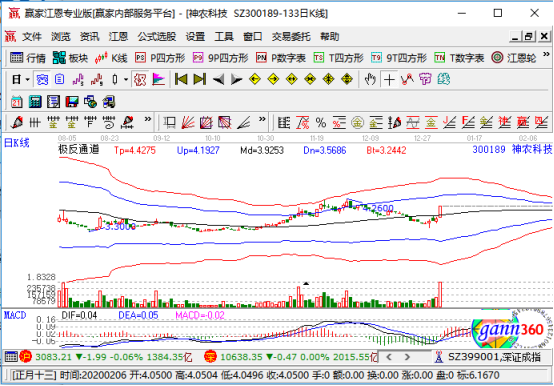Image resolution: width=554 pixels, height=386 pixels.
Task: Click the purple staircase chart icon
Action: [78, 79]
